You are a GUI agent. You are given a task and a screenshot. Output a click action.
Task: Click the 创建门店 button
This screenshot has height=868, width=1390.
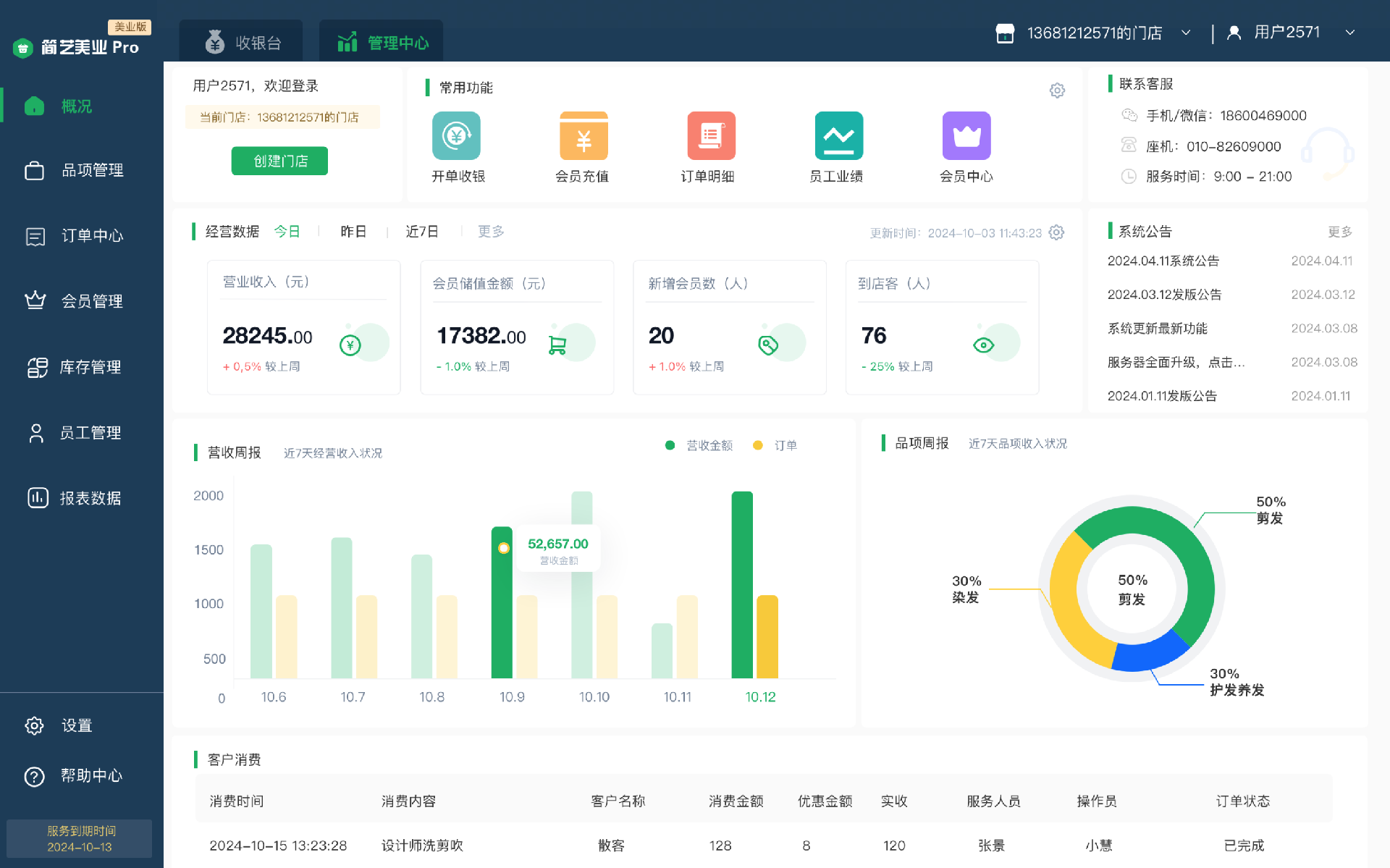click(x=279, y=161)
